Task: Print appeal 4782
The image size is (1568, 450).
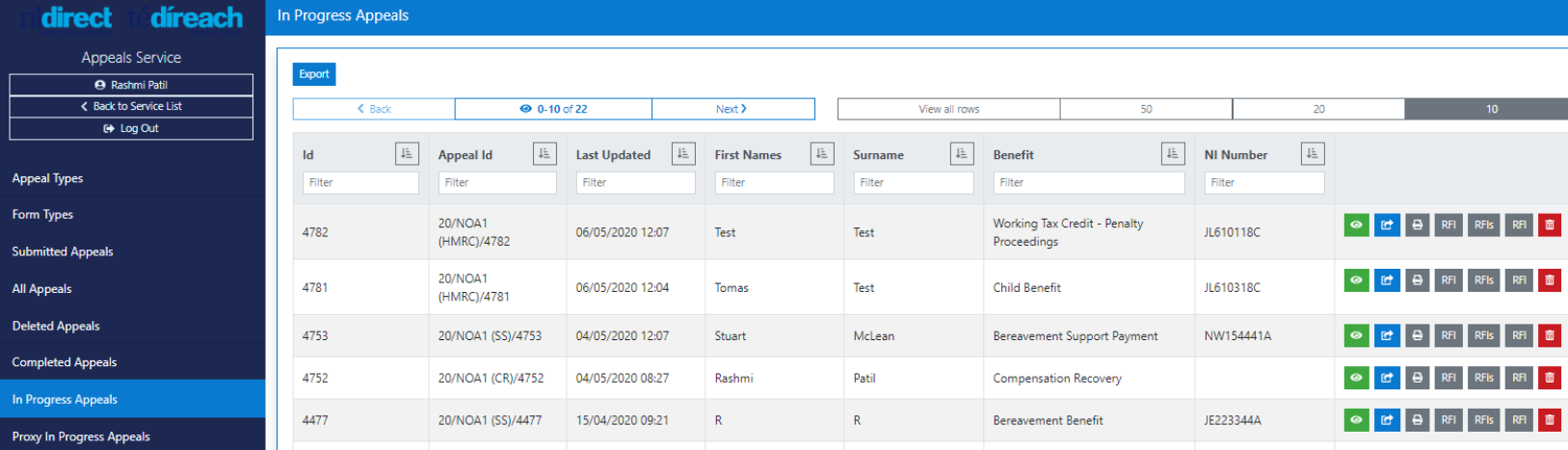Action: (1417, 225)
